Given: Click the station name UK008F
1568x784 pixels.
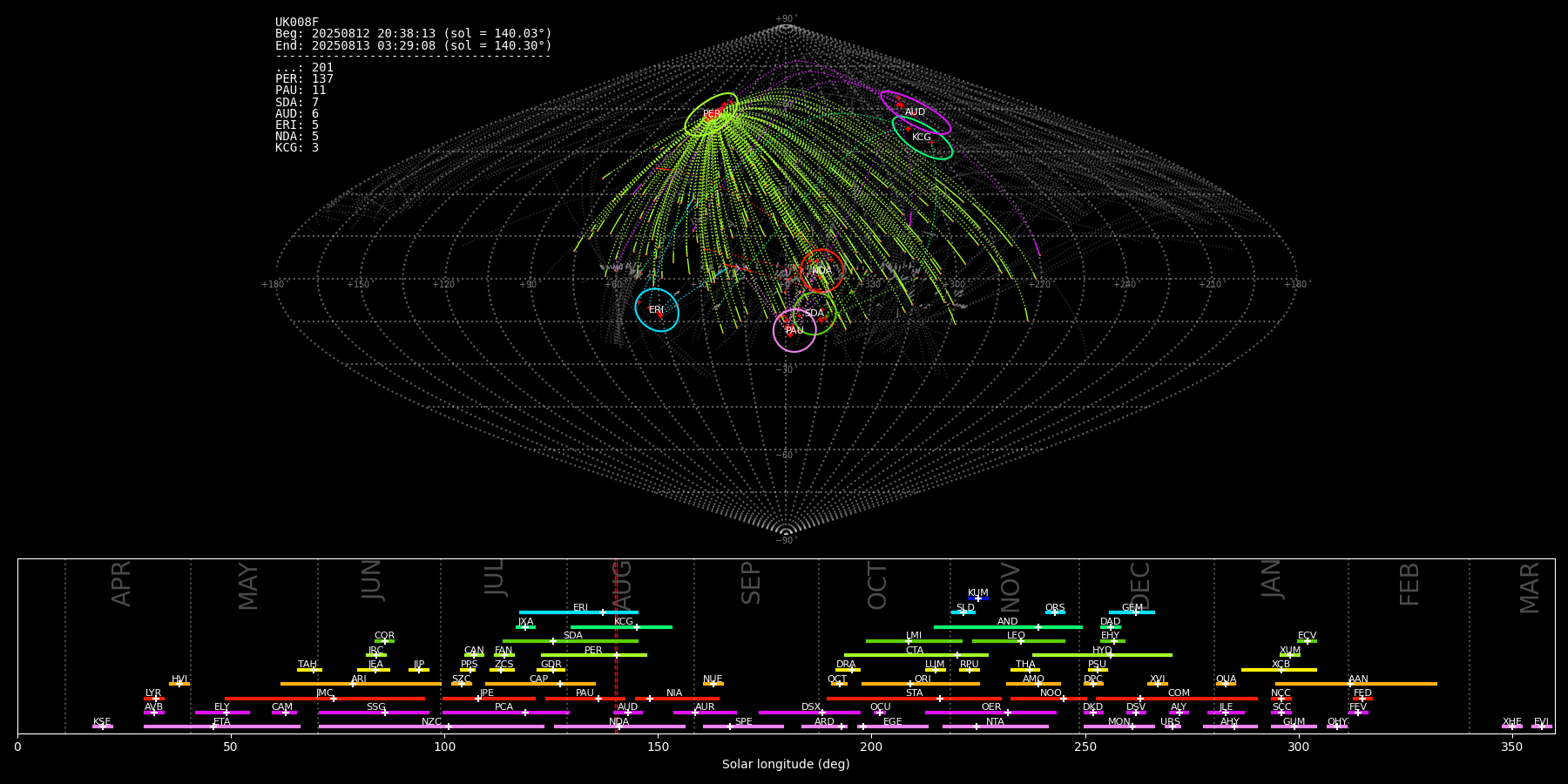Looking at the screenshot, I should click(x=297, y=23).
